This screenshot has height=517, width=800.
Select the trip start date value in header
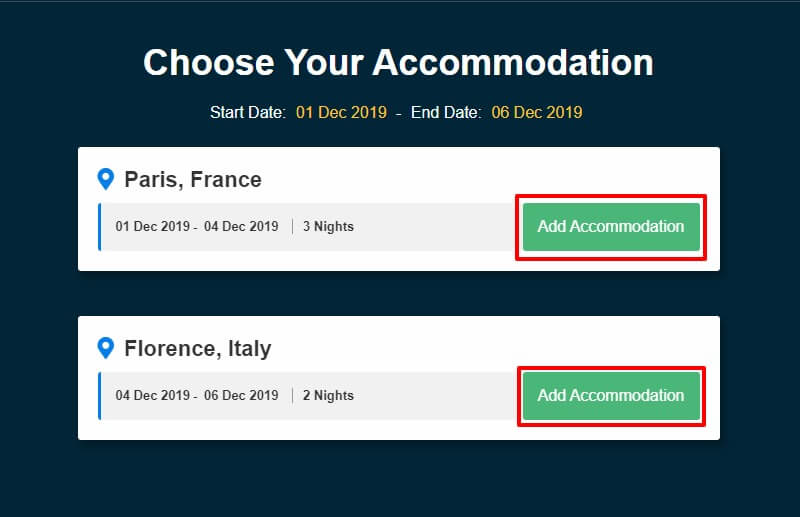coord(341,112)
